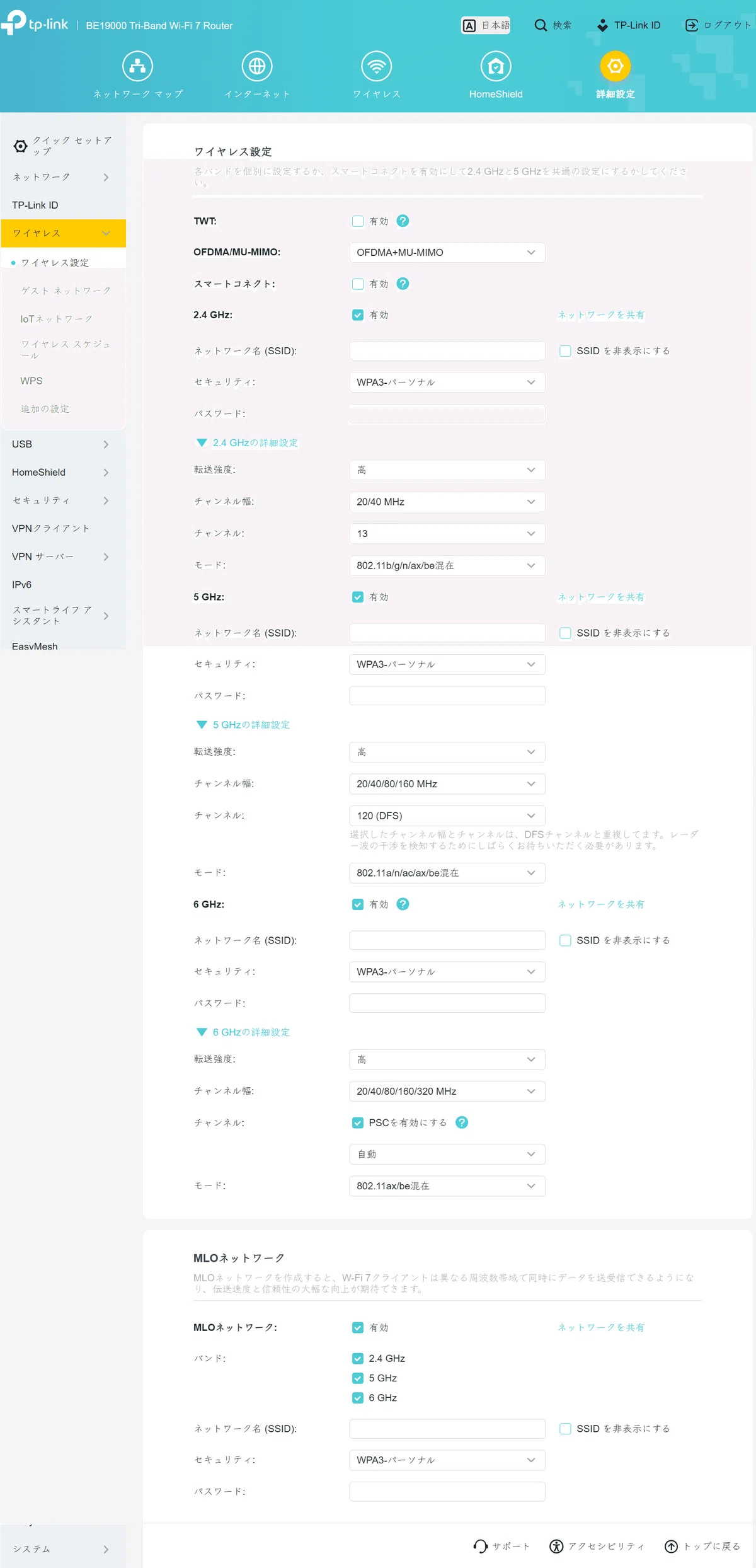Click ネットワークを共有 link for 2.4 GHz
This screenshot has height=1568, width=756.
601,315
